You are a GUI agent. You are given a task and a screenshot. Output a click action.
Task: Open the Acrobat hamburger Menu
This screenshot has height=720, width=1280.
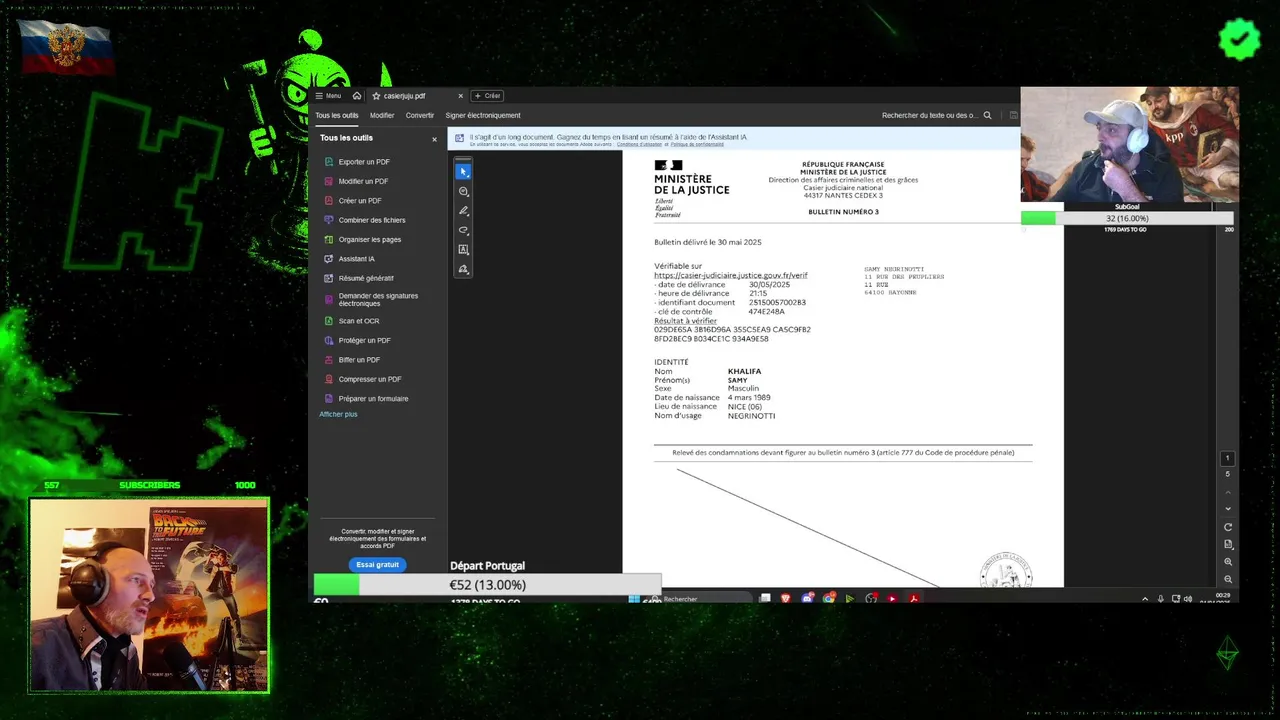click(328, 96)
